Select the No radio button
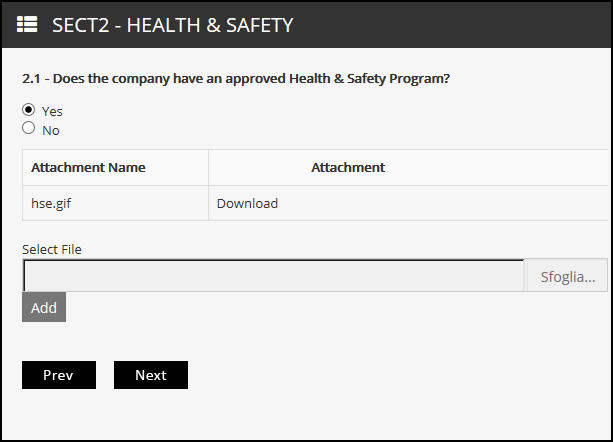The width and height of the screenshot is (613, 442). [x=29, y=128]
